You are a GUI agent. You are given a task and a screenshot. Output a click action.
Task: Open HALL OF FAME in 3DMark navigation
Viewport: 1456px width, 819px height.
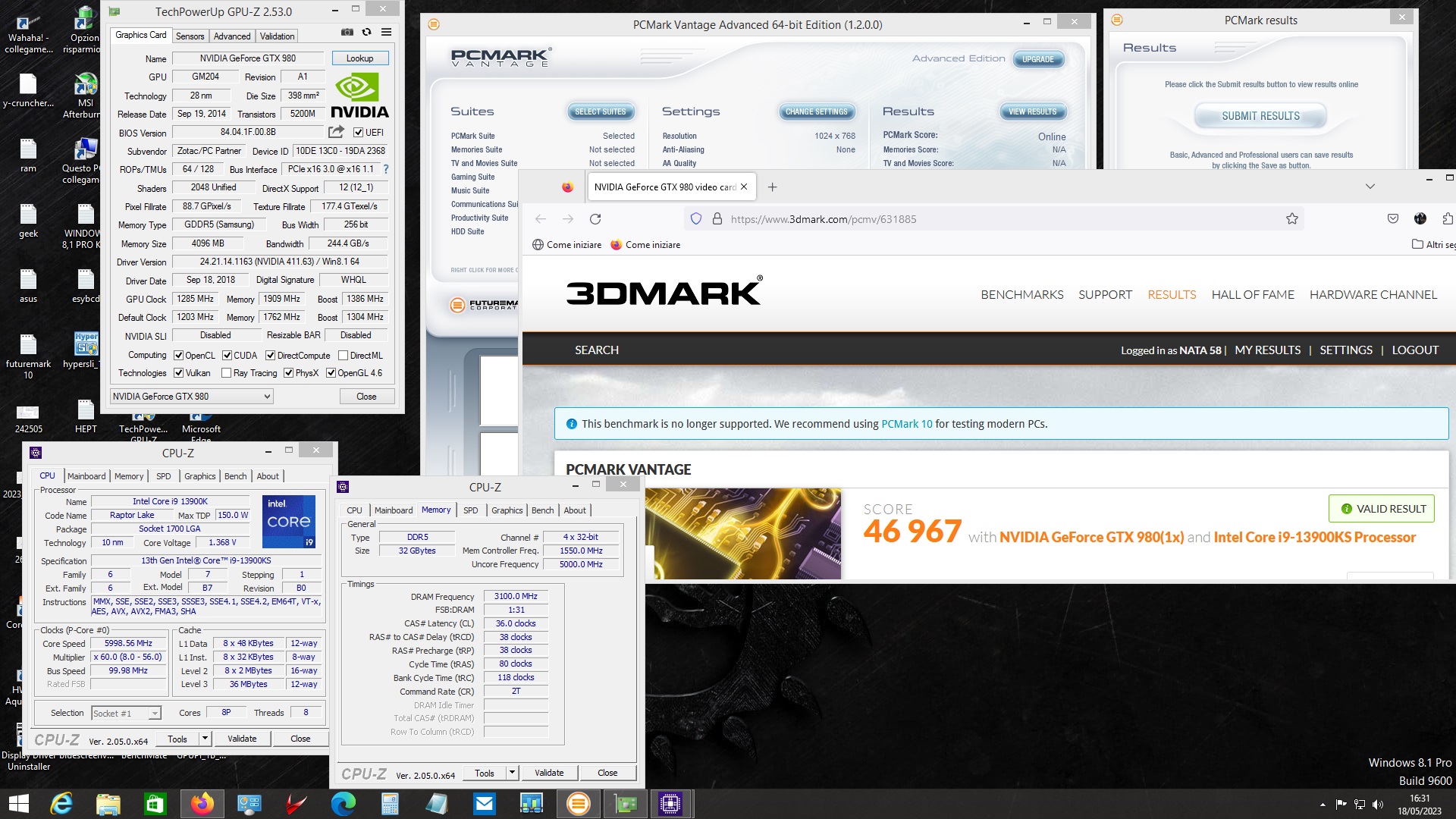[x=1253, y=294]
